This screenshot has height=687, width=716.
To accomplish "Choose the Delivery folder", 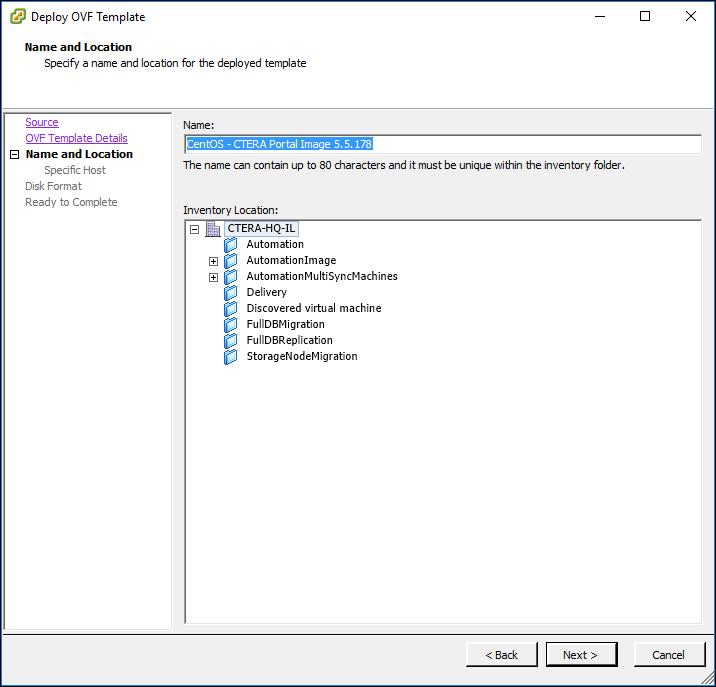I will [267, 292].
